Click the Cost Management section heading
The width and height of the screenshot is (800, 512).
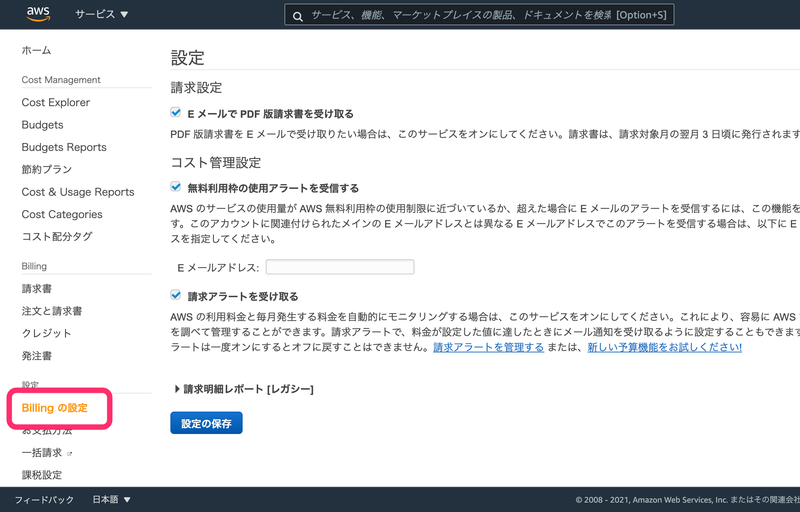61,80
